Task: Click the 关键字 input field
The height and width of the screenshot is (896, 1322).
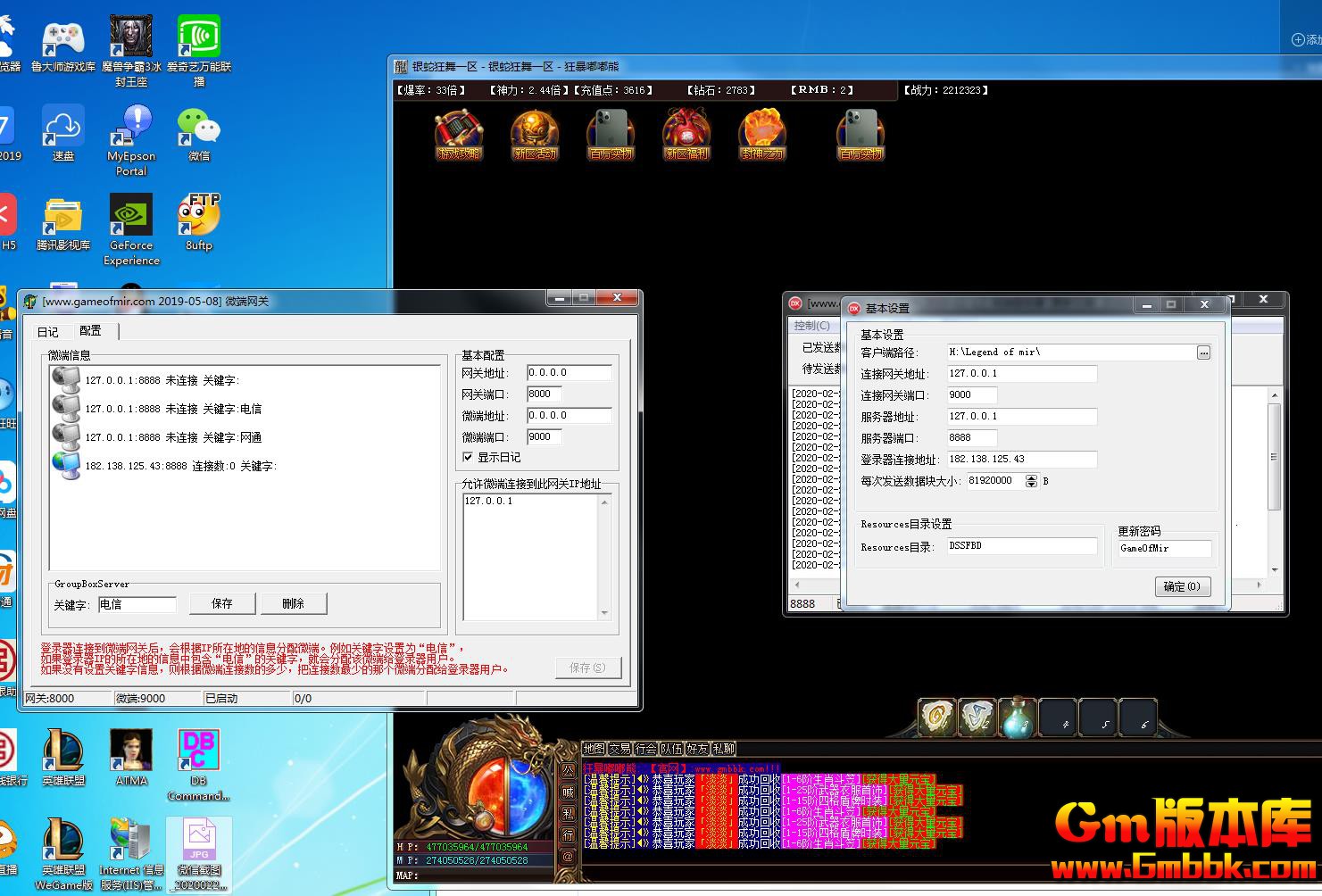Action: click(137, 604)
